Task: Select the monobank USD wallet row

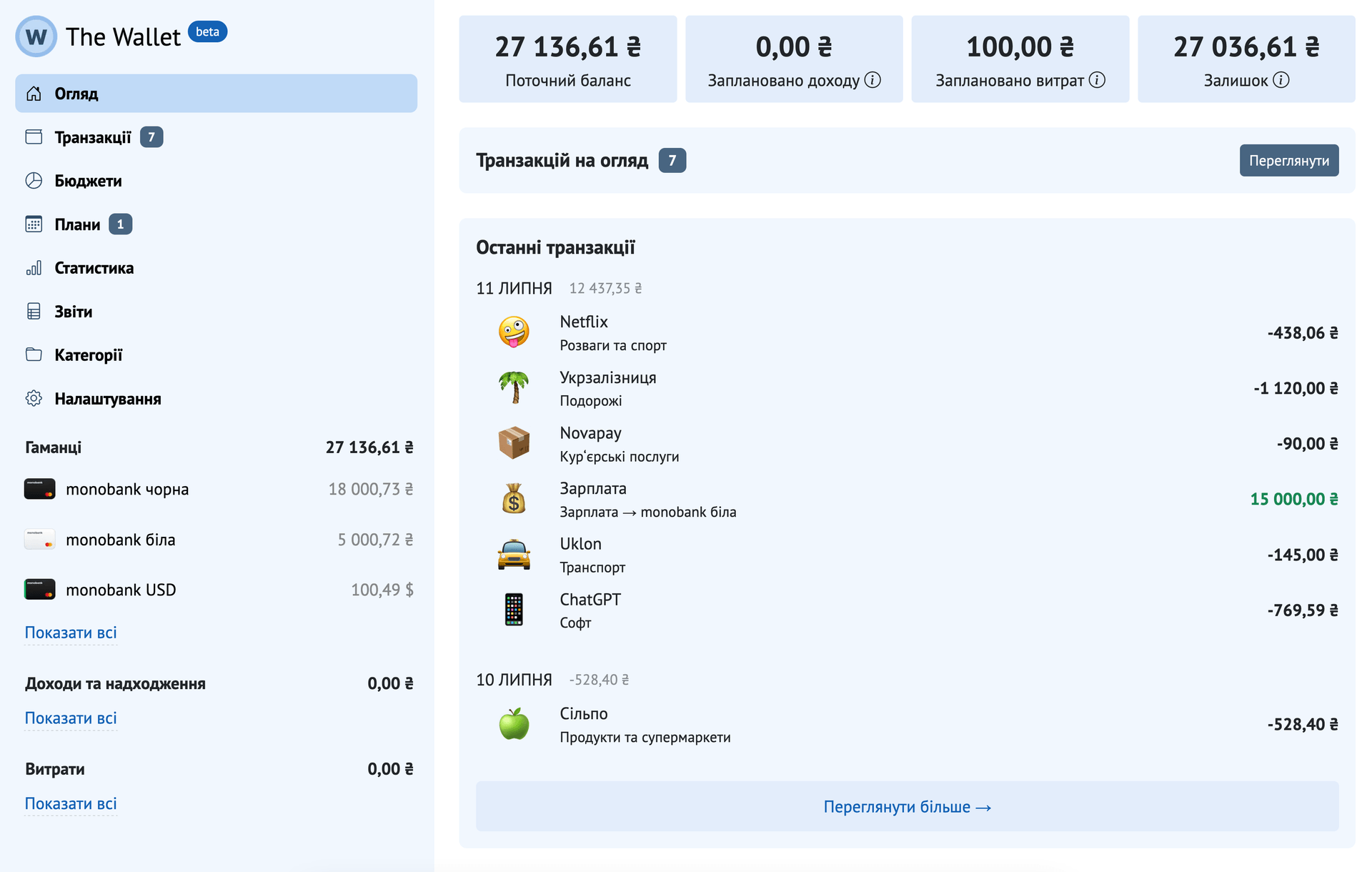Action: [219, 590]
